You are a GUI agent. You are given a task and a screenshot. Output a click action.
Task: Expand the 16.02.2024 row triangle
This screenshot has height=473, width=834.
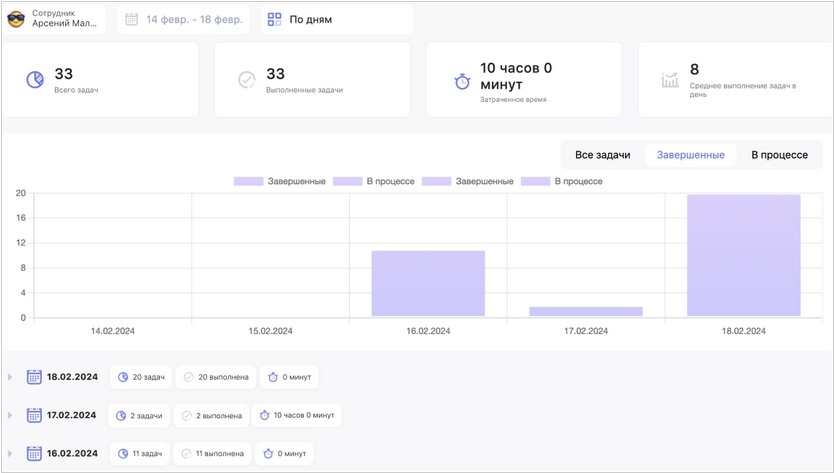click(x=11, y=454)
